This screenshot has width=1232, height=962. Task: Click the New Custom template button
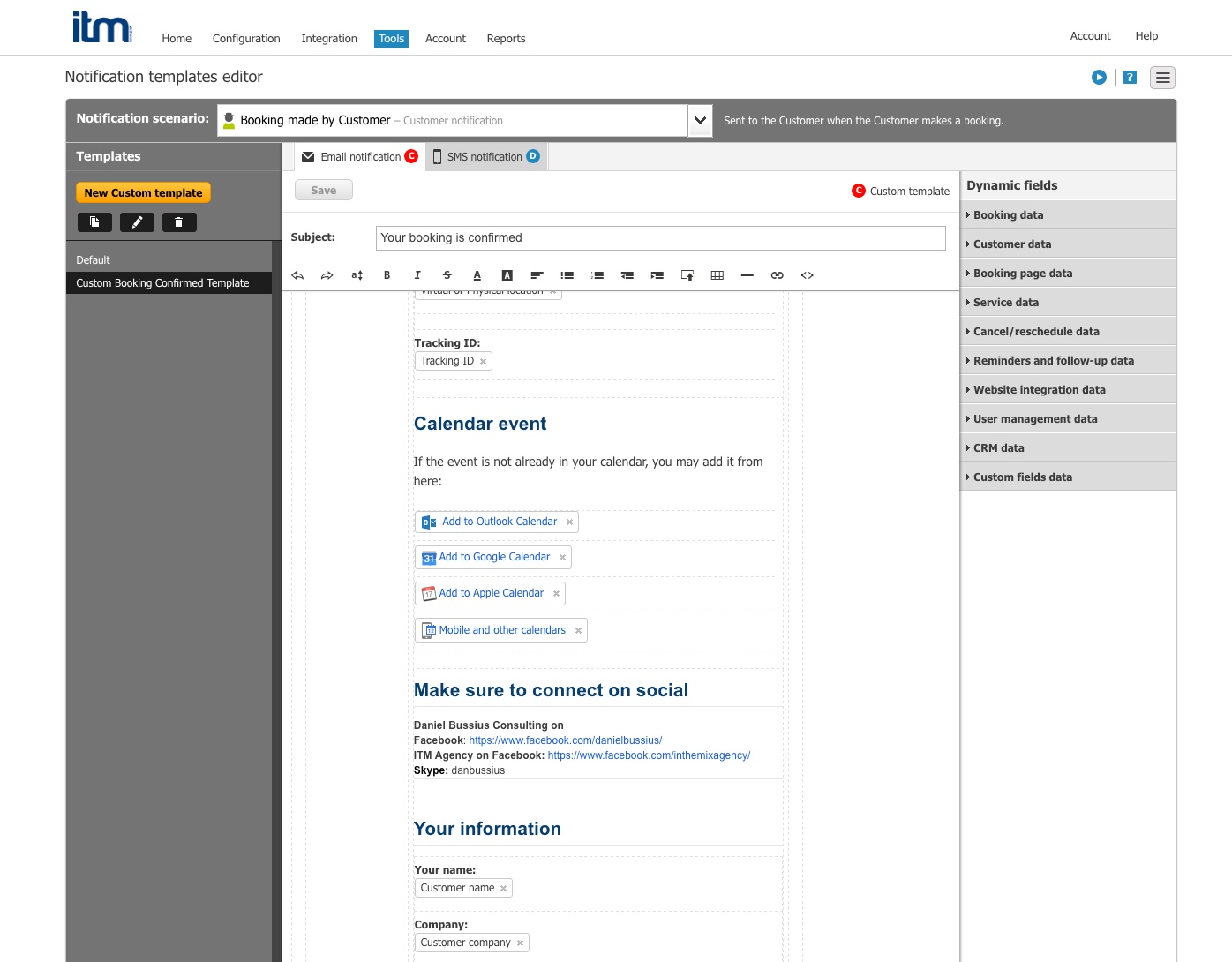click(x=142, y=192)
